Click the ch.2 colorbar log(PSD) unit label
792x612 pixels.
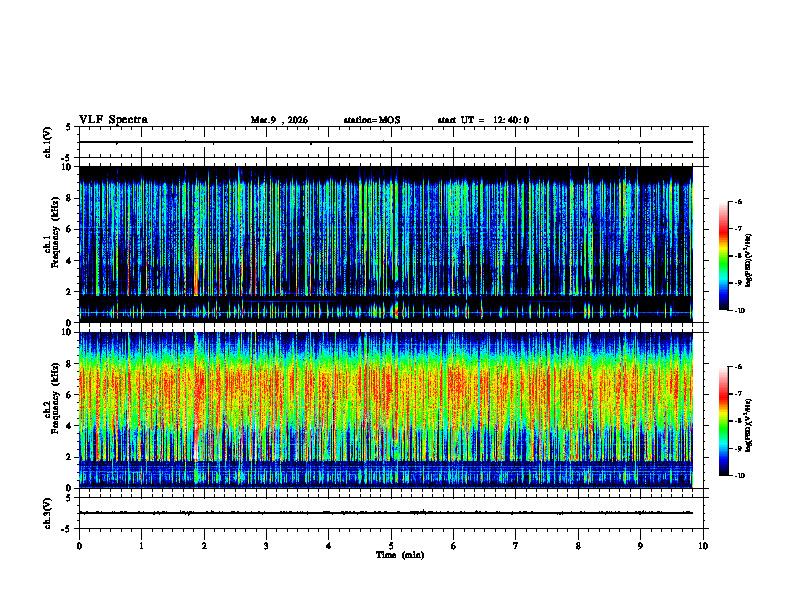[x=748, y=425]
